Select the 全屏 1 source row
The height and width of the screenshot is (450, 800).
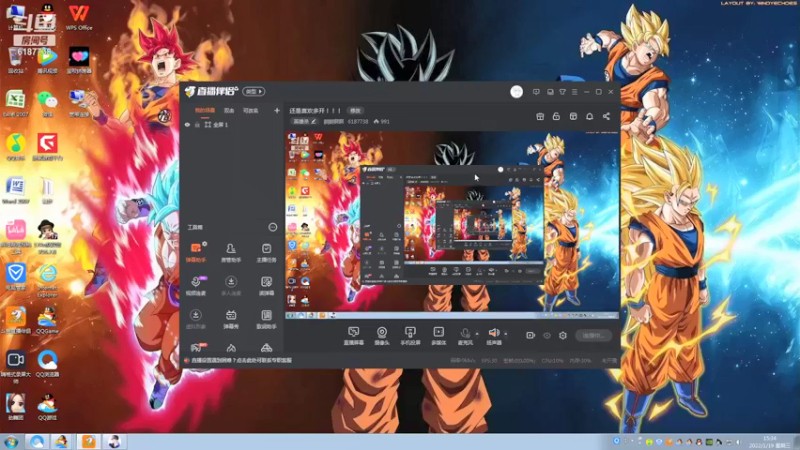click(232, 124)
